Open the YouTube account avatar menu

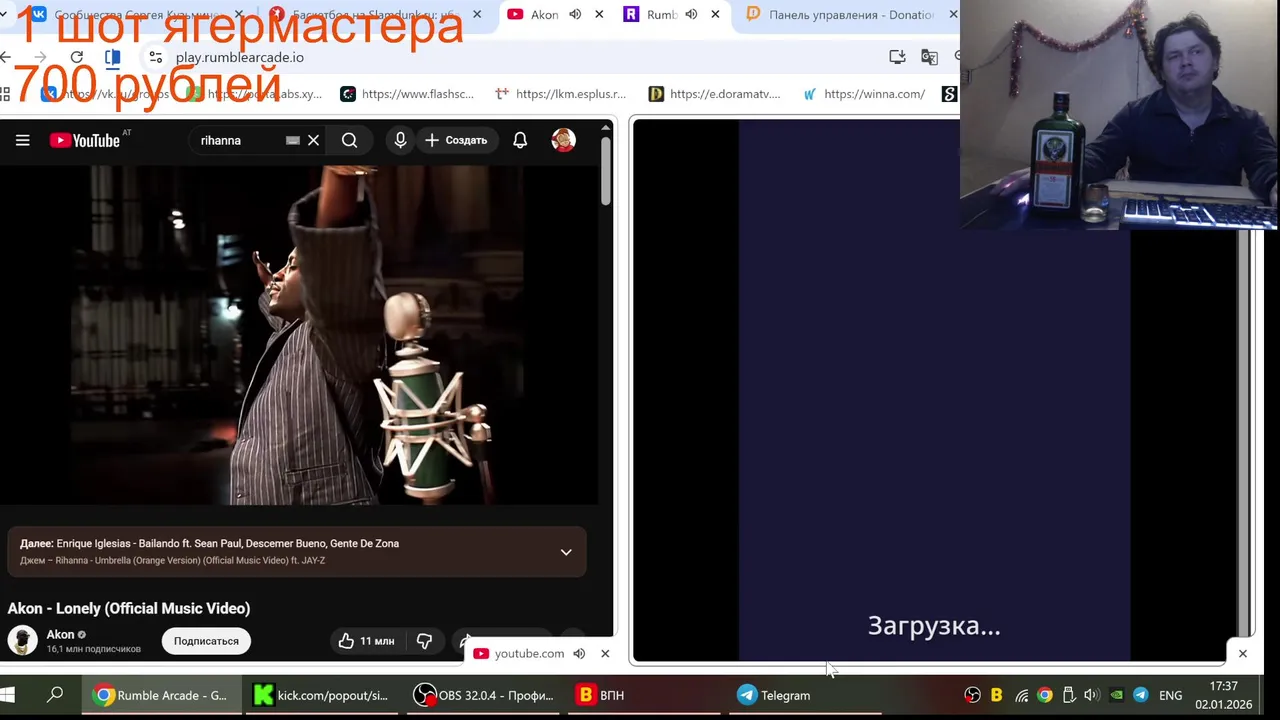pyautogui.click(x=563, y=140)
